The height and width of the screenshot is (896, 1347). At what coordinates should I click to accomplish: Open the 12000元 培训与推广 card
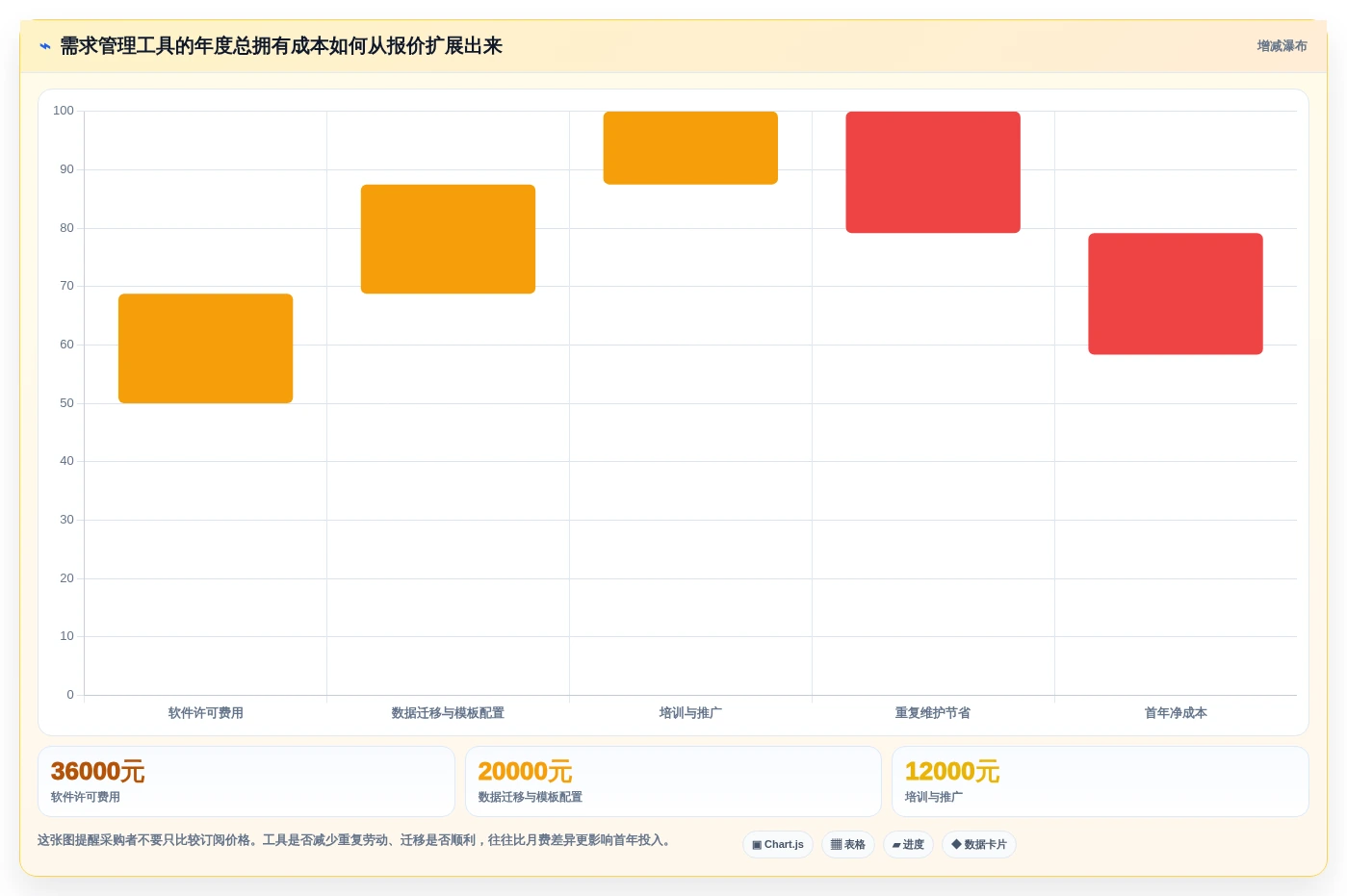(x=1101, y=781)
